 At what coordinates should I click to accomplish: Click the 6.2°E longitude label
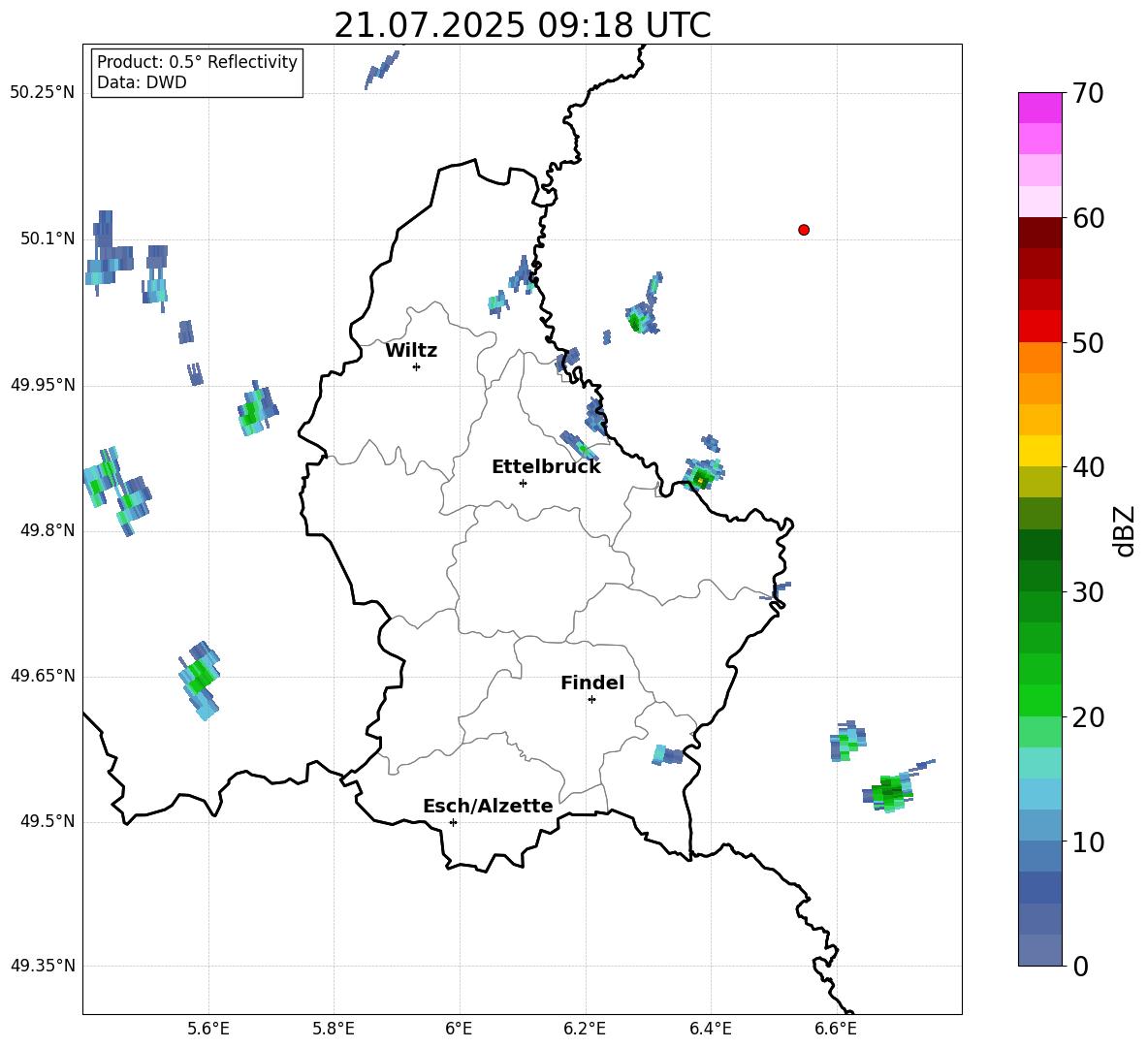click(x=585, y=1029)
